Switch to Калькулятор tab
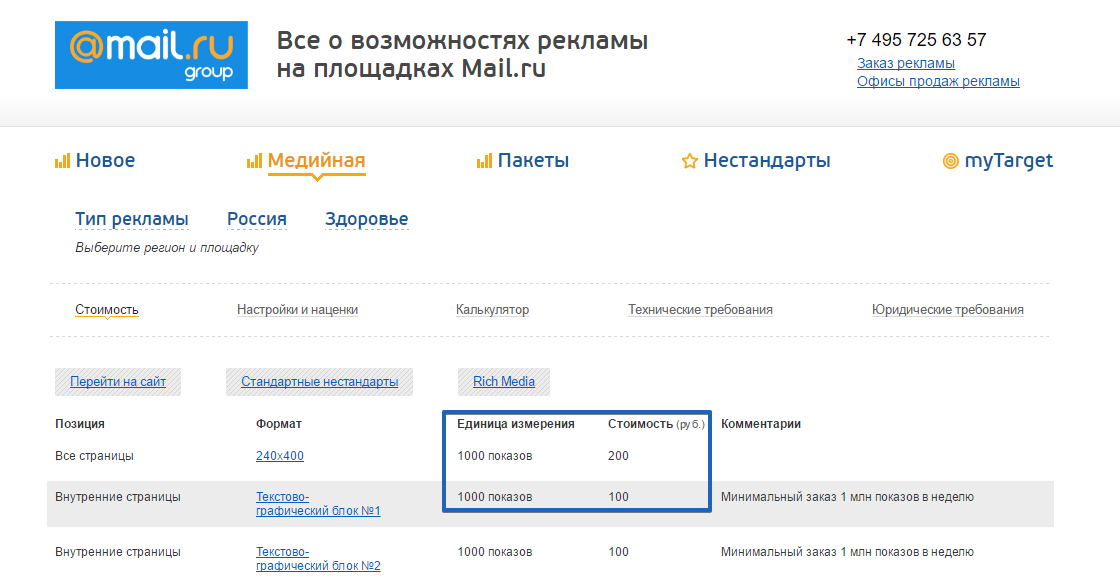Image resolution: width=1120 pixels, height=580 pixels. pyautogui.click(x=492, y=310)
